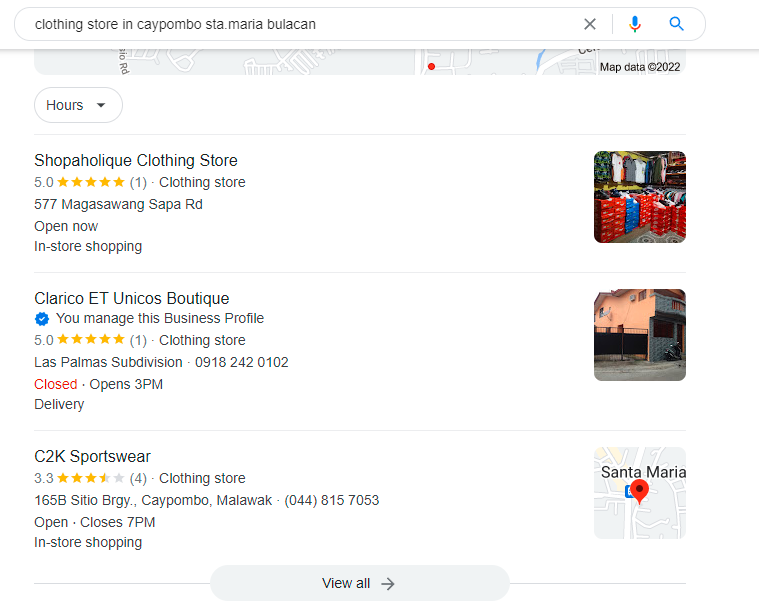Open the Shopaholique store photo thumbnail
759x616 pixels.
(x=640, y=197)
